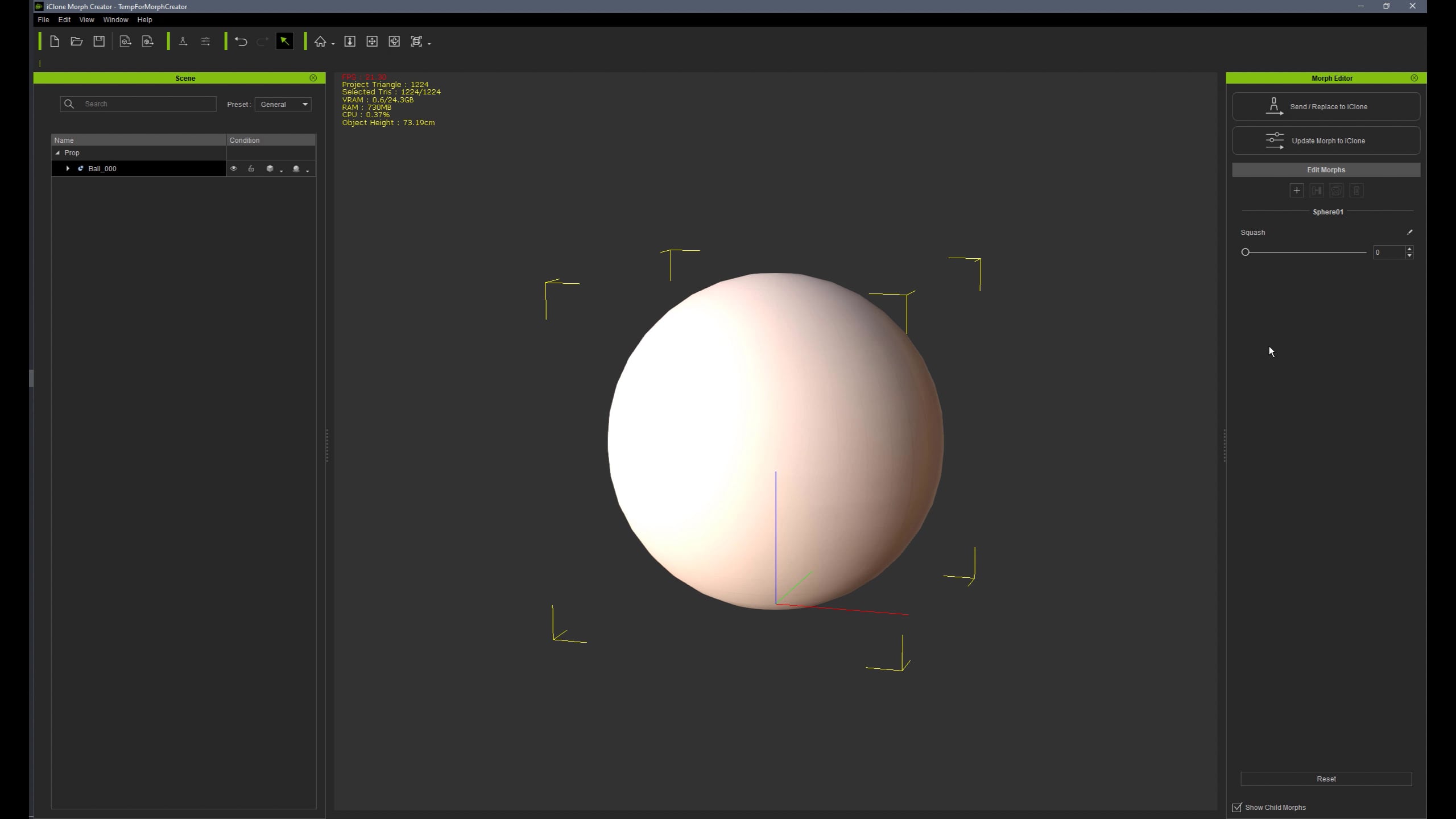
Task: Toggle visibility eye for Ball_000
Action: tap(233, 168)
